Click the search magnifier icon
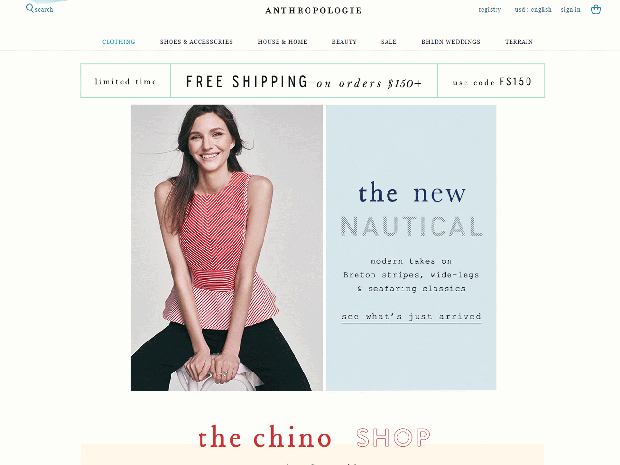Image resolution: width=620 pixels, height=465 pixels. (x=30, y=8)
